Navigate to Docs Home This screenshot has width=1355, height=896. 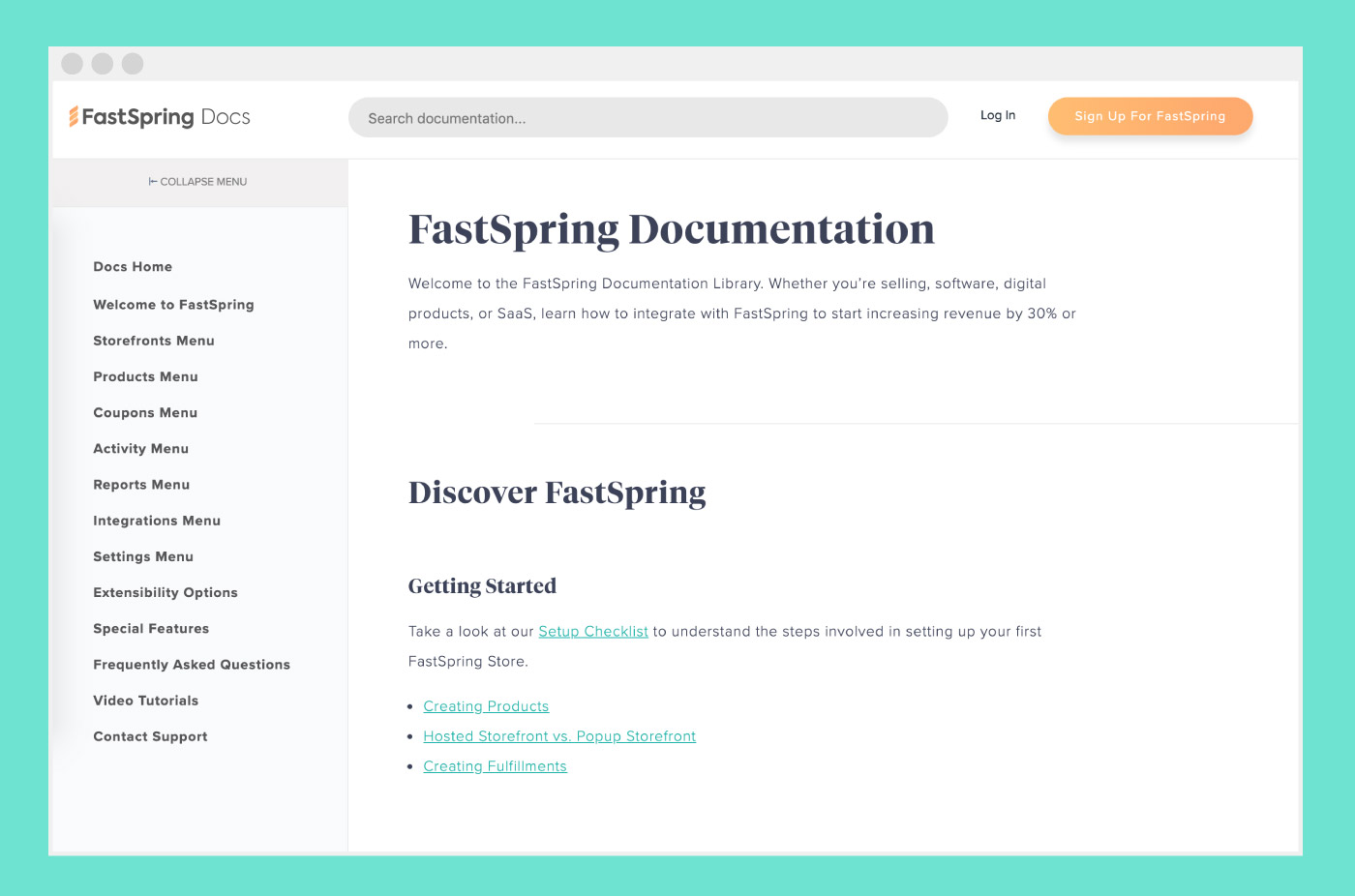point(133,266)
